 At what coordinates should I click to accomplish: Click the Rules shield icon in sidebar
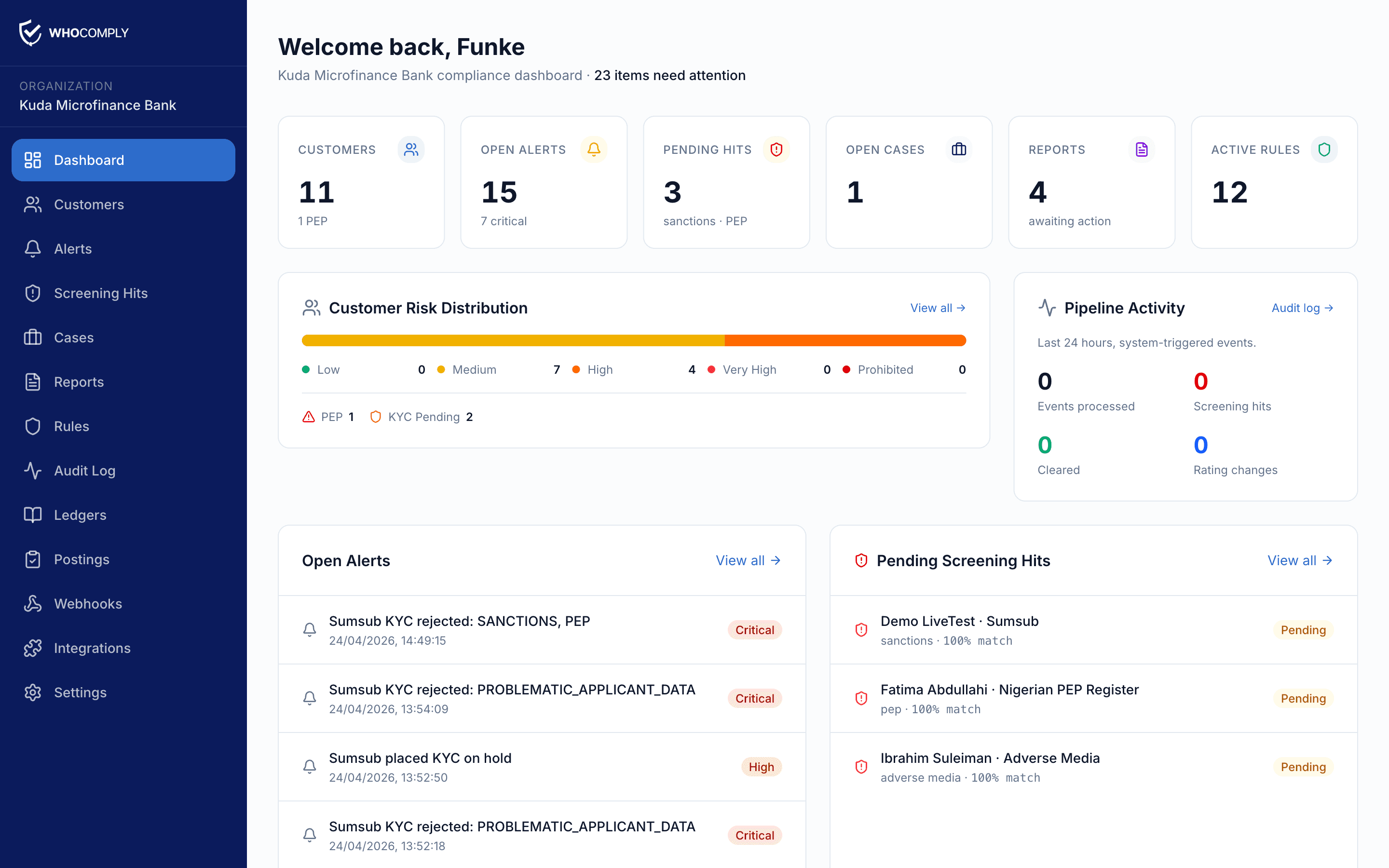(33, 426)
